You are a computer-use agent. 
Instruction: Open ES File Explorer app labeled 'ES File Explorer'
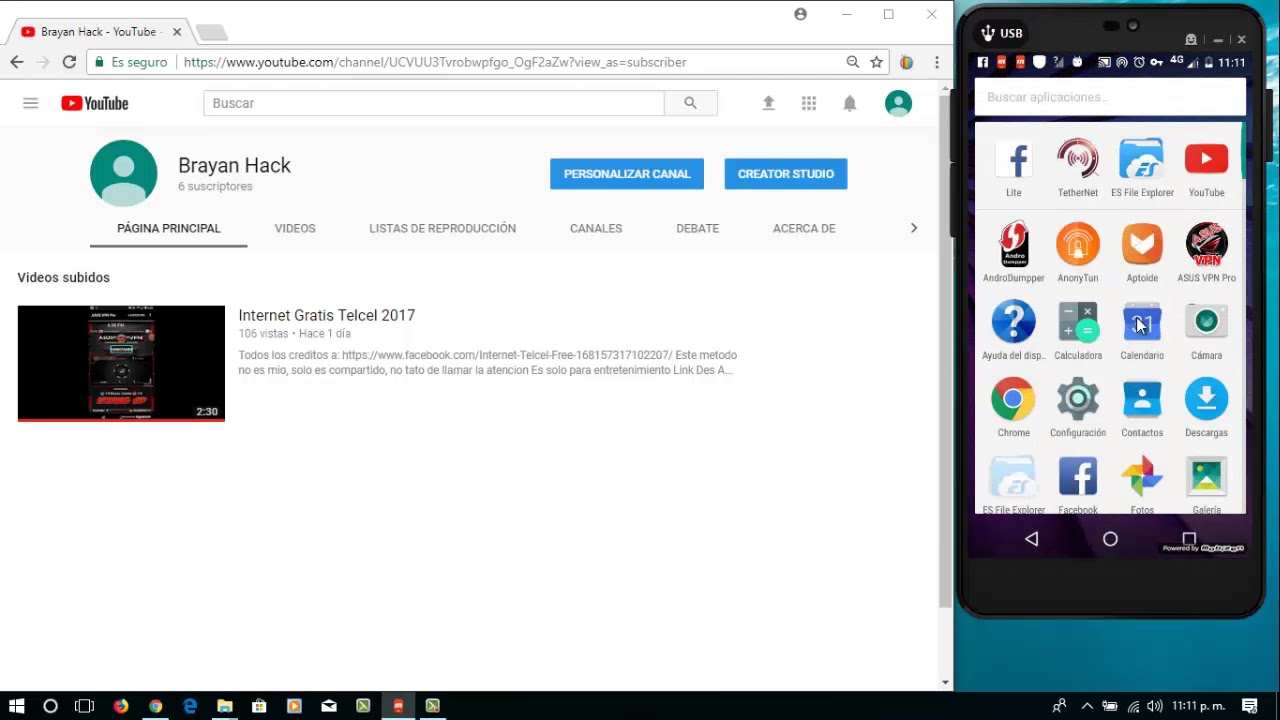click(1142, 168)
